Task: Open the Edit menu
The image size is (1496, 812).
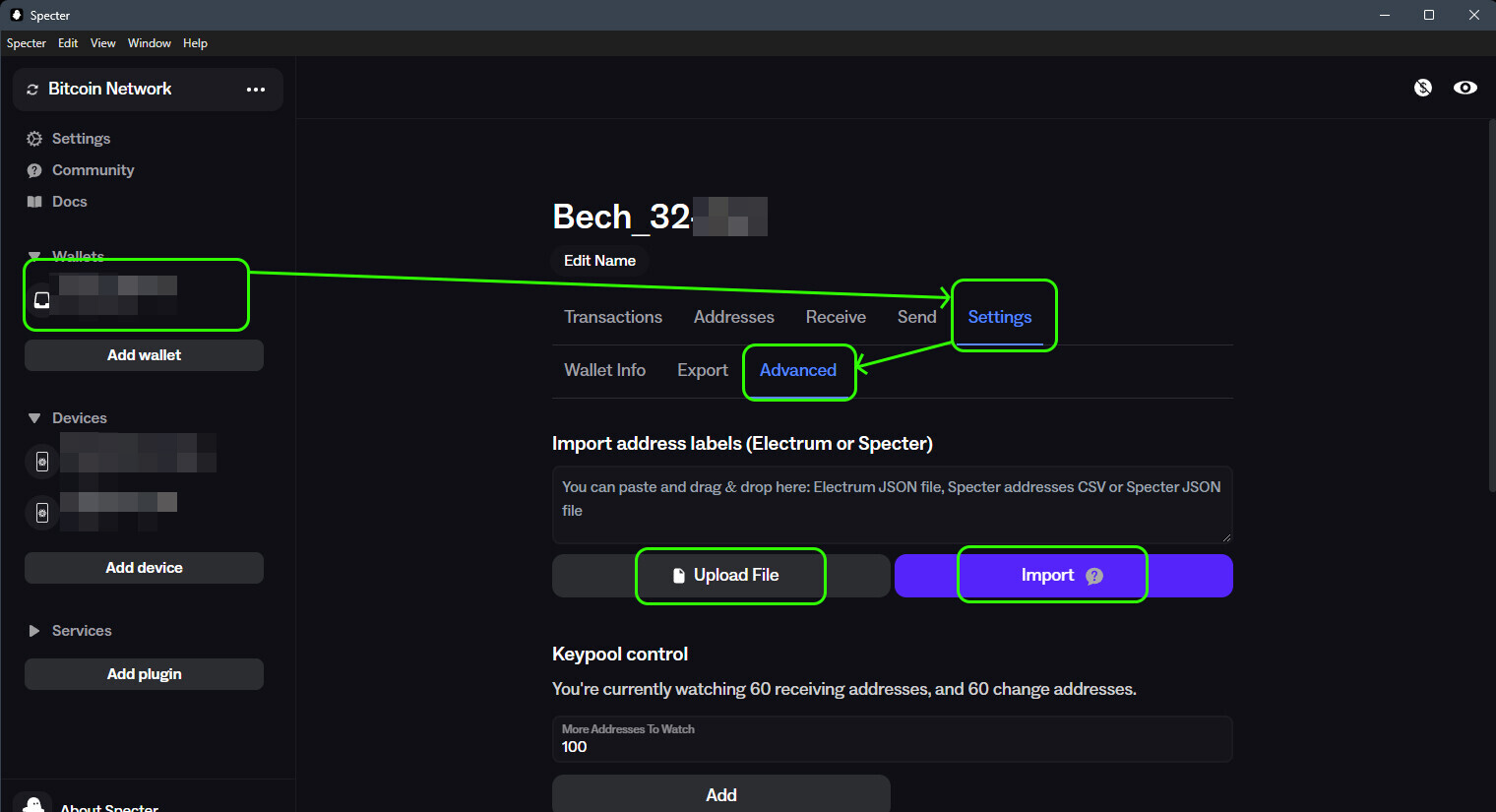Action: point(68,43)
